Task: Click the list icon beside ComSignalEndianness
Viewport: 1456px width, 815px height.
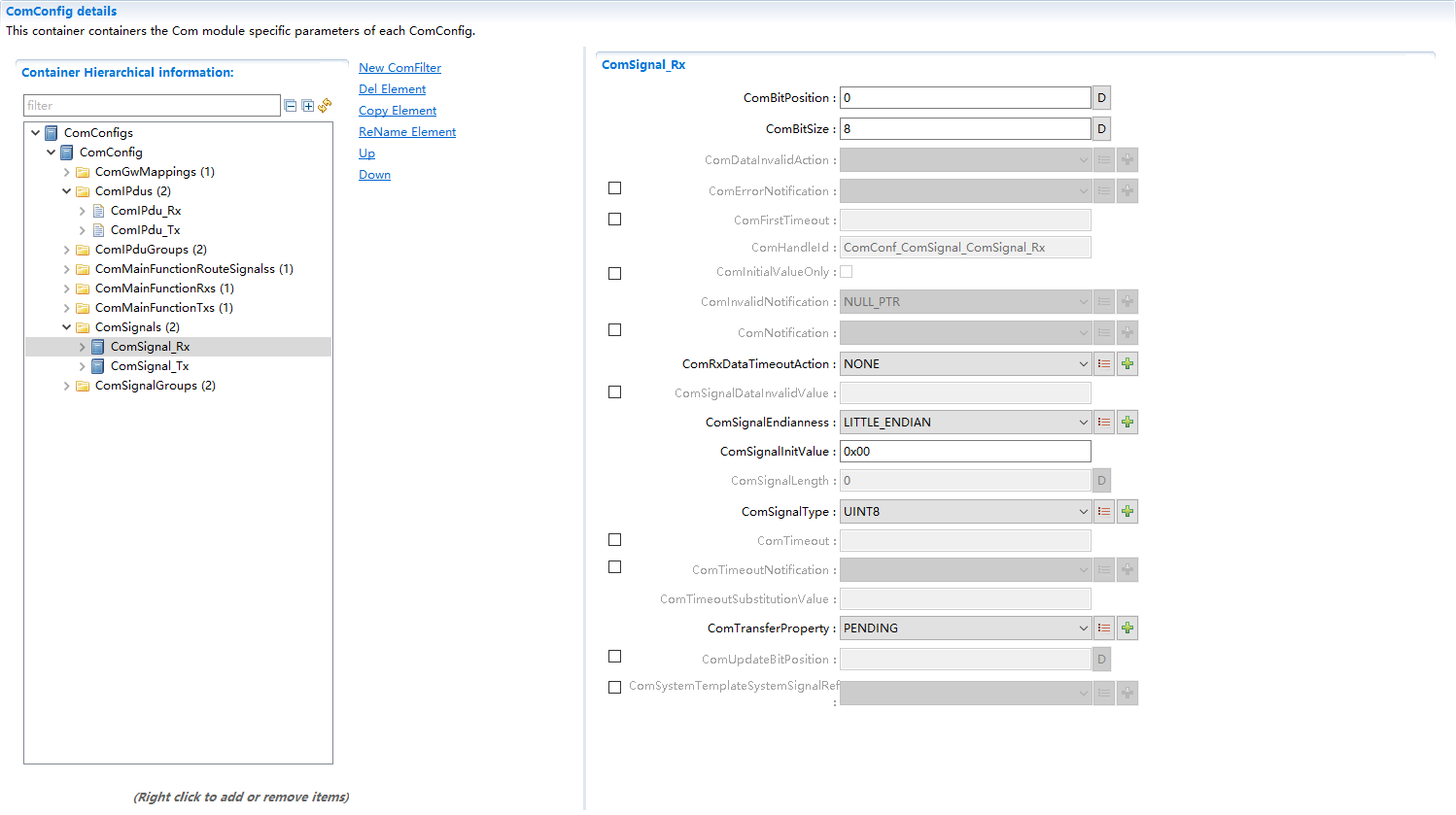Action: point(1104,423)
